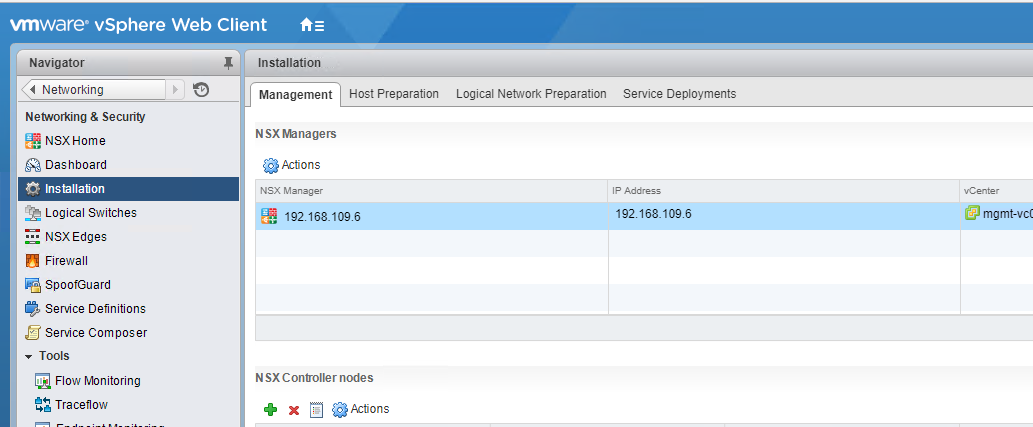Open NSX Edges from the Navigator

click(x=75, y=237)
